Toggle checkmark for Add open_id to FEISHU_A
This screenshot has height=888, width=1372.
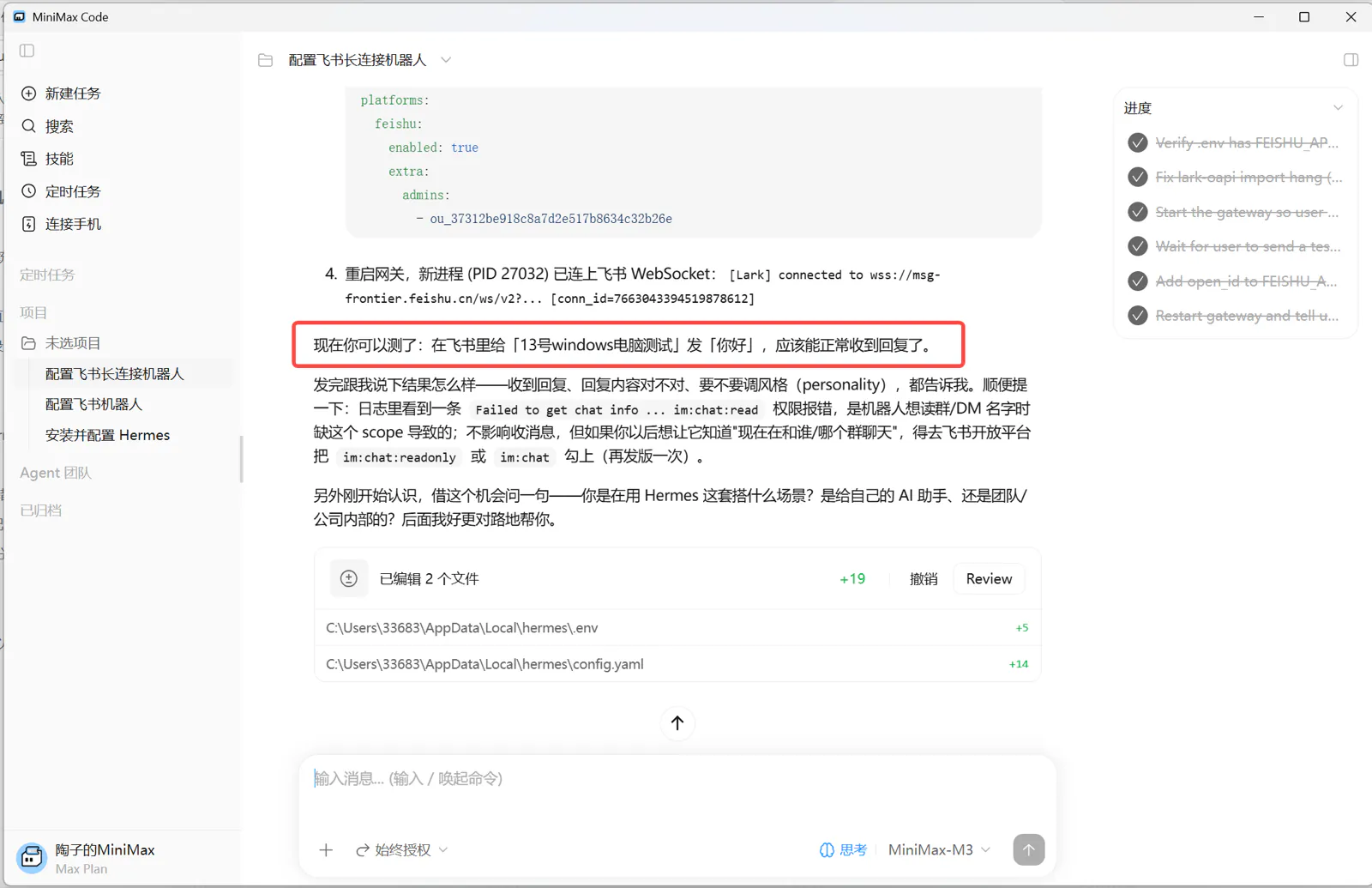coord(1138,281)
